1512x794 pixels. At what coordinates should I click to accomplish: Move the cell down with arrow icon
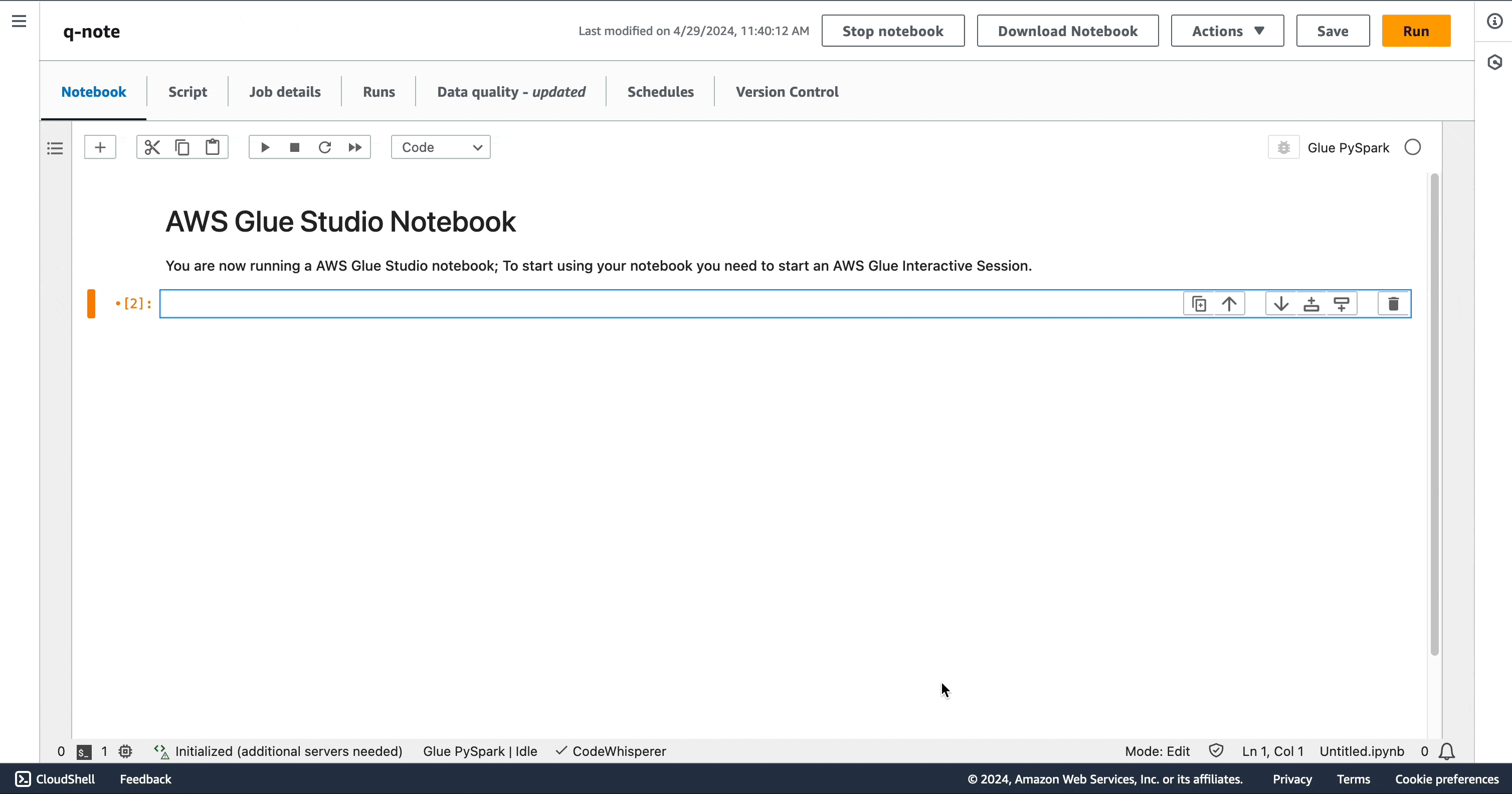[1281, 304]
